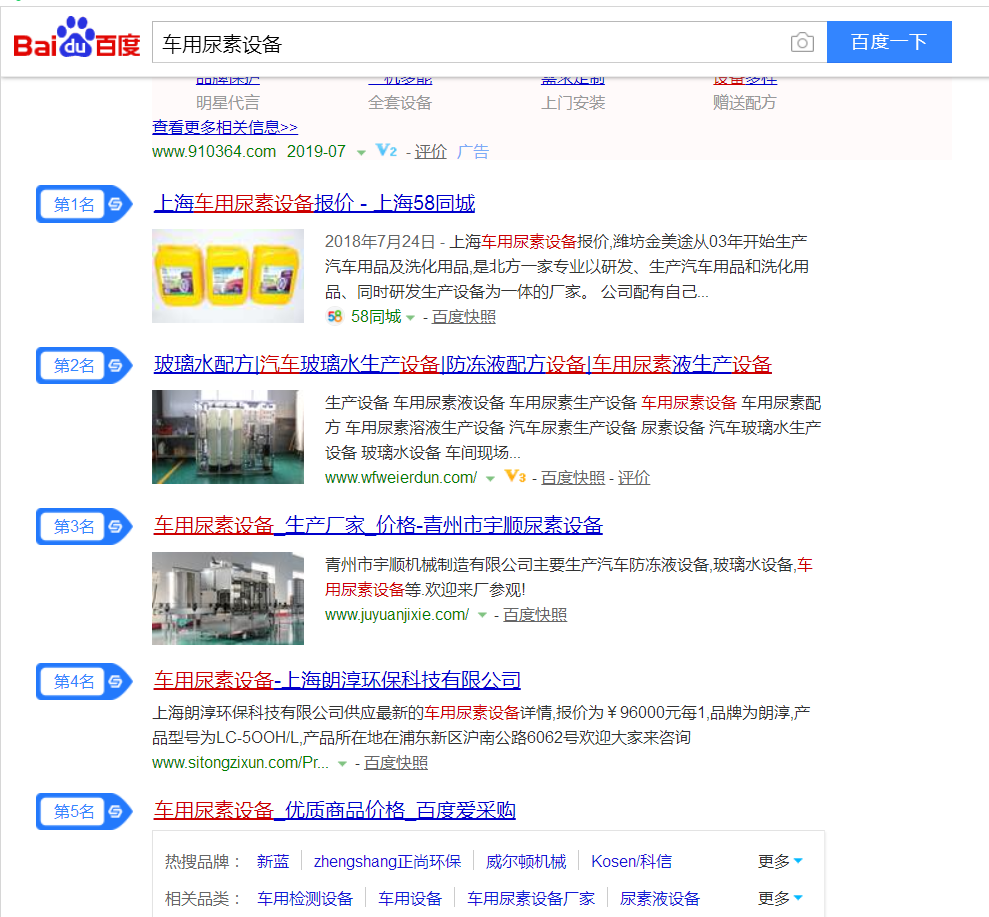Click the 第4名 rank badge icon

pyautogui.click(x=84, y=681)
